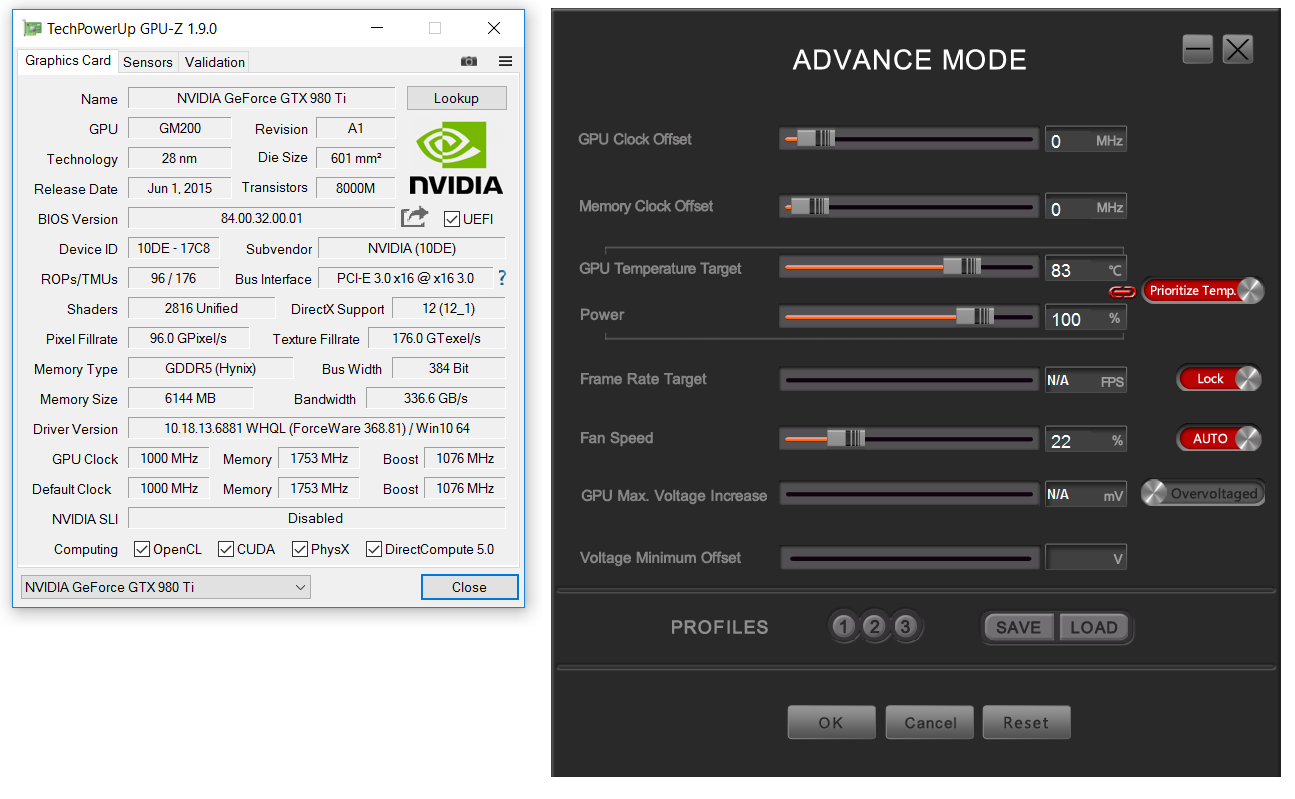The image size is (1295, 799).
Task: Click the bus interface question mark icon
Action: pos(502,278)
